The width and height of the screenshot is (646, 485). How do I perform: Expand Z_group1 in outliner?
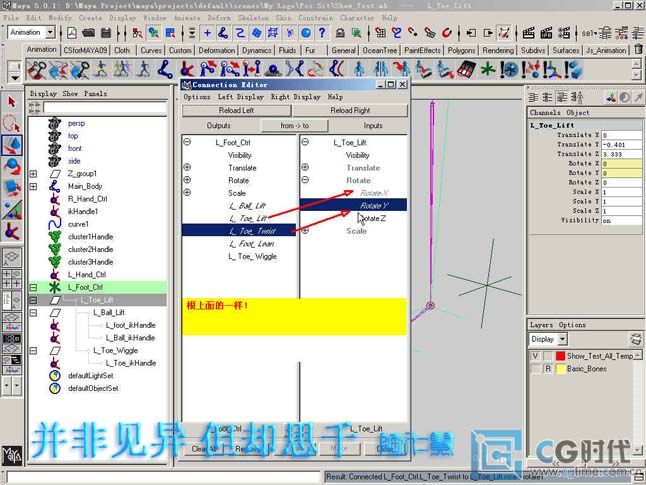pyautogui.click(x=33, y=174)
